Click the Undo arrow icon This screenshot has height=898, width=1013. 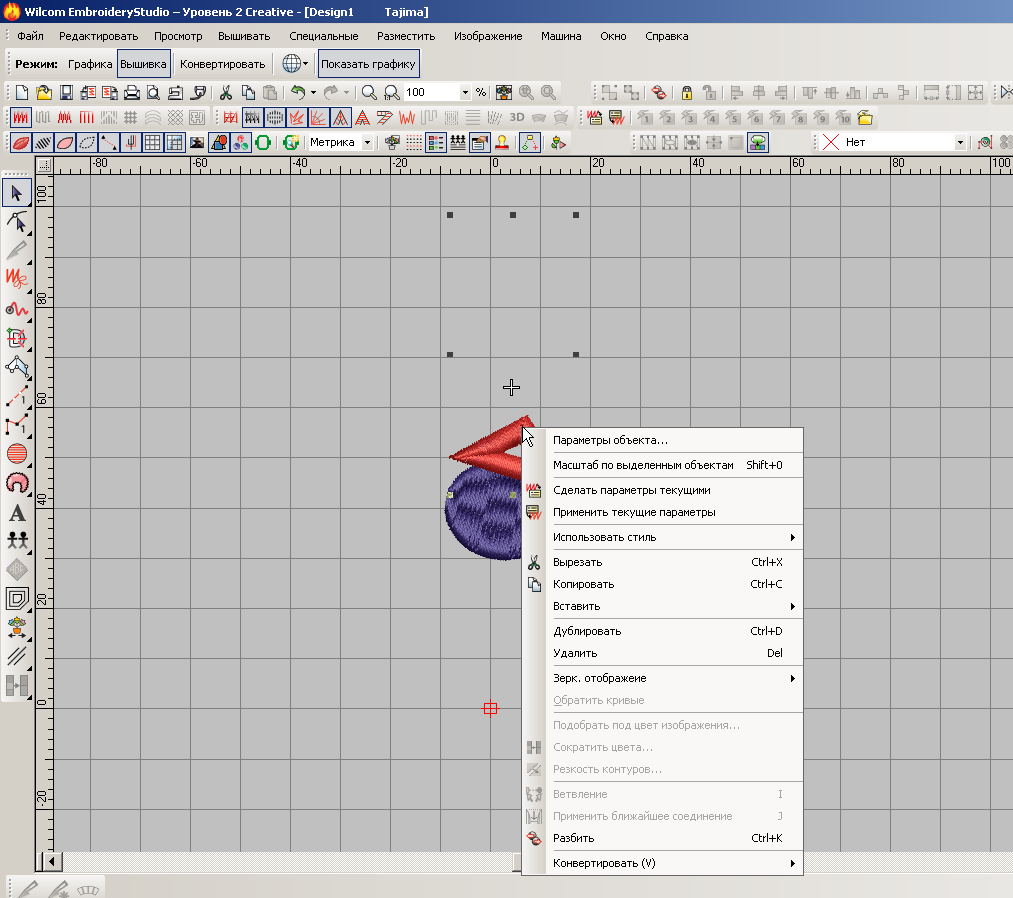[297, 92]
